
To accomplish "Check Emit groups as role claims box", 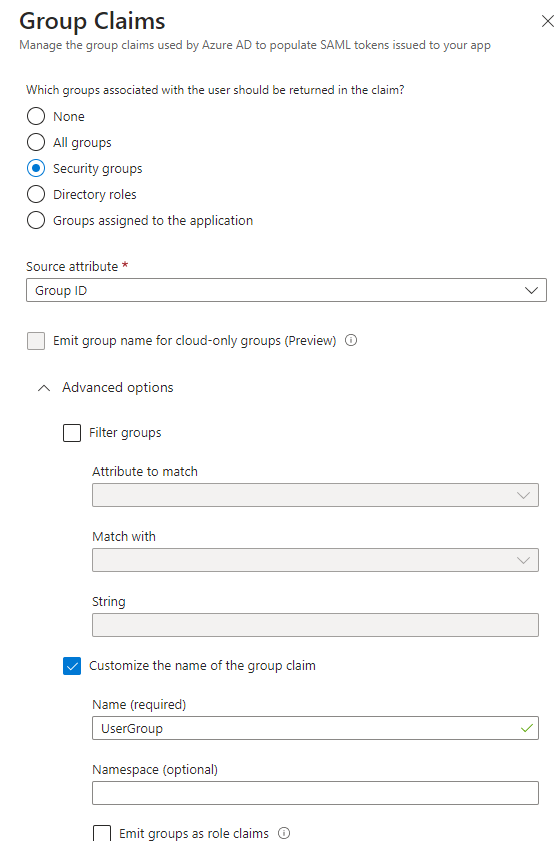I will pyautogui.click(x=102, y=833).
